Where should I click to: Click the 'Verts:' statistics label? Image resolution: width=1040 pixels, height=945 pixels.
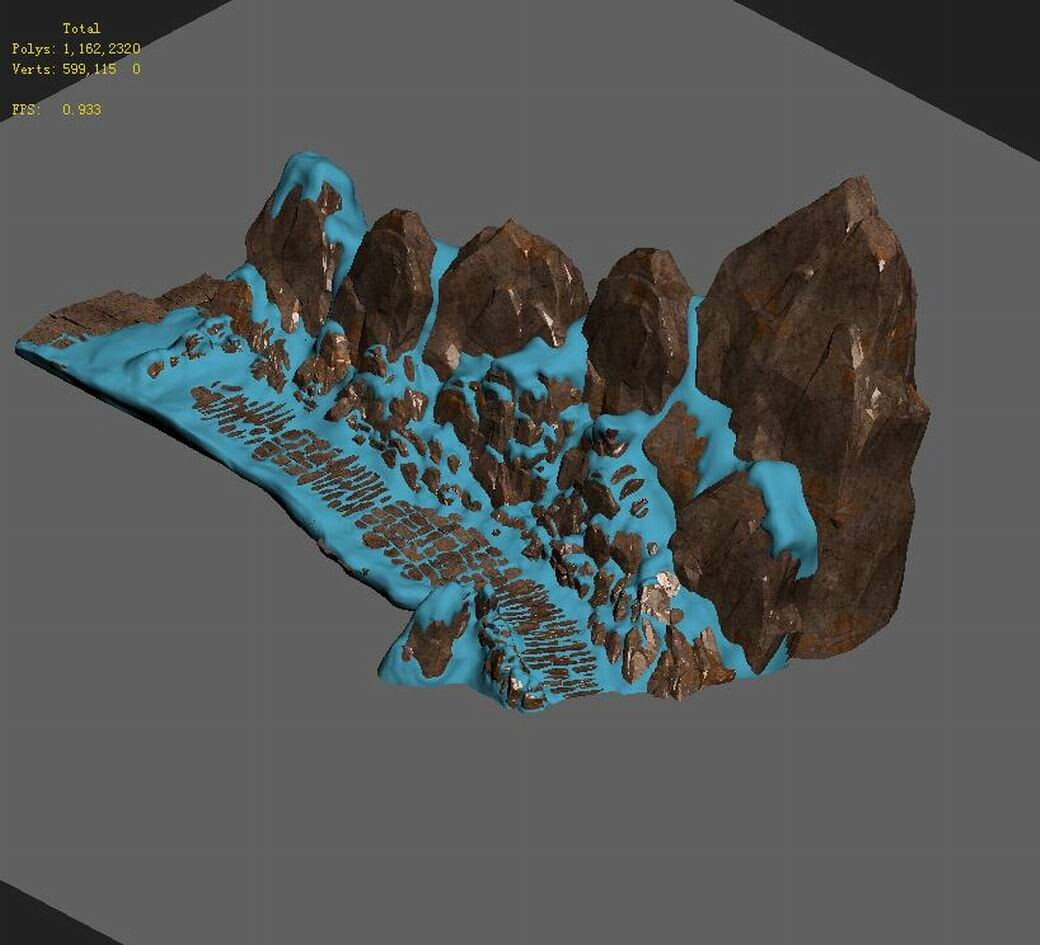pos(34,69)
